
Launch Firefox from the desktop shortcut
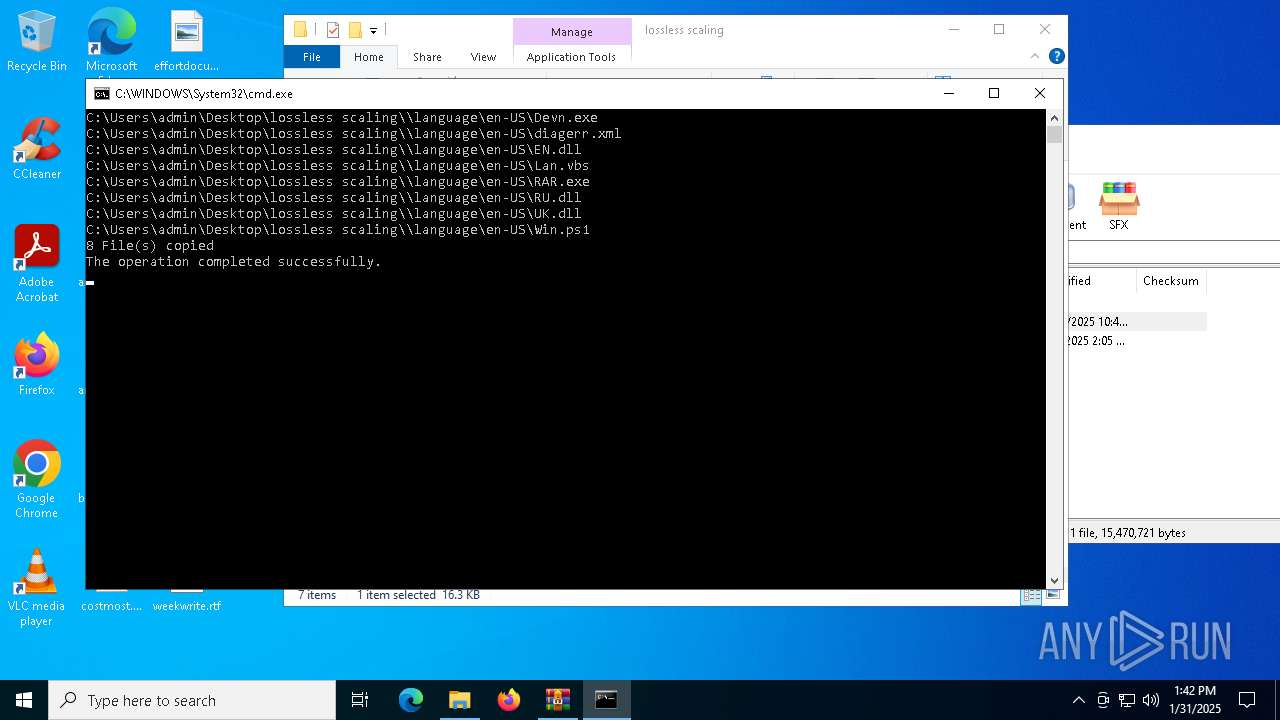[x=37, y=365]
